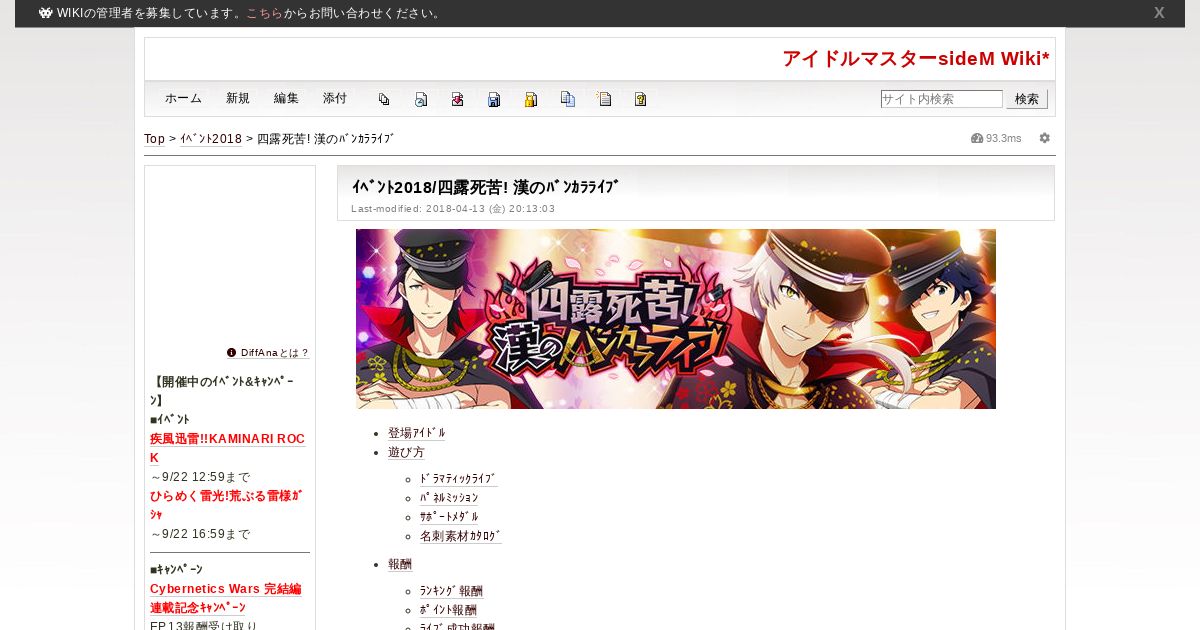Click the copy-page toolbar icon
The image size is (1200, 630).
point(384,99)
